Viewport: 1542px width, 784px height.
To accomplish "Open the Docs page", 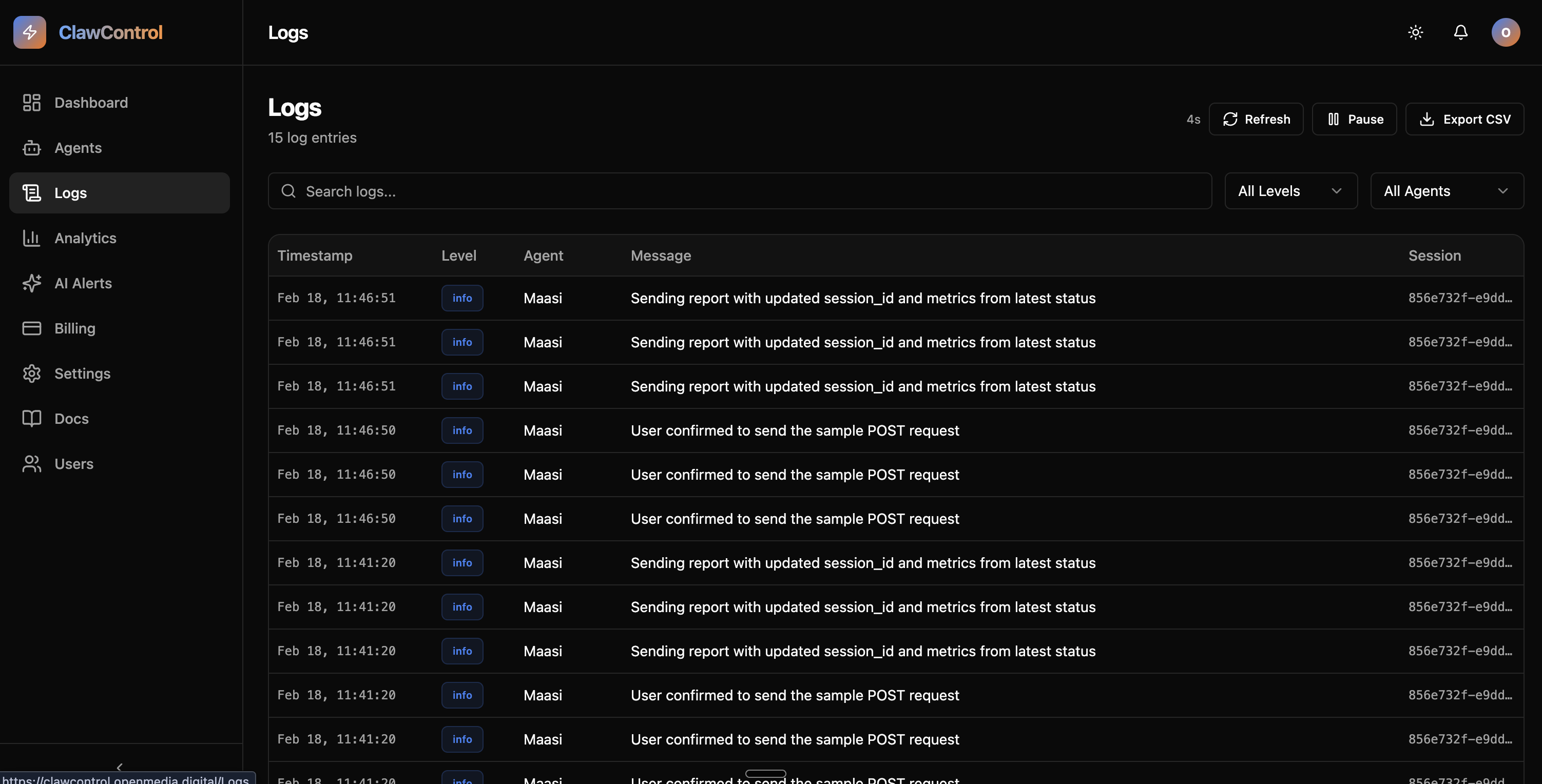I will [71, 418].
